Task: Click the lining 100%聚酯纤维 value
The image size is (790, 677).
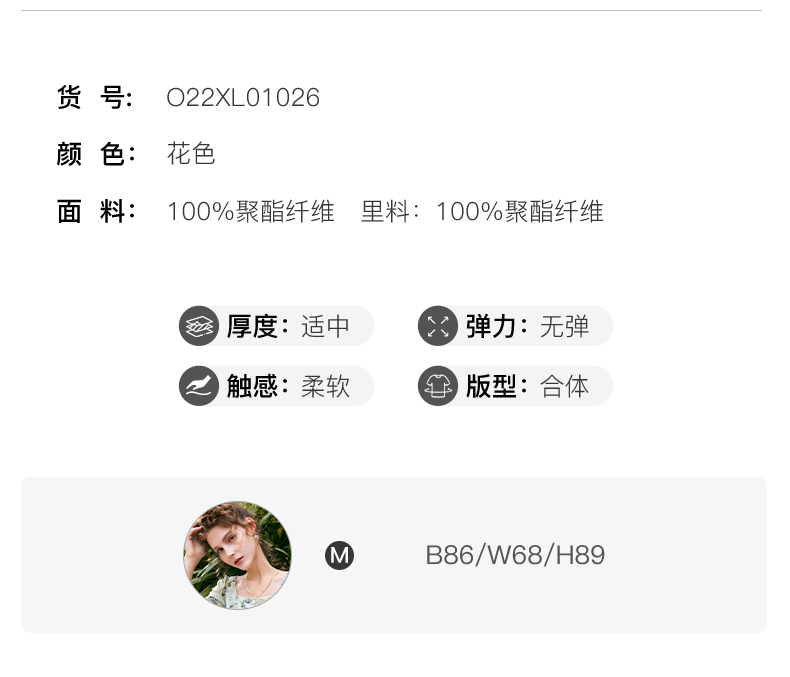Action: tap(519, 212)
